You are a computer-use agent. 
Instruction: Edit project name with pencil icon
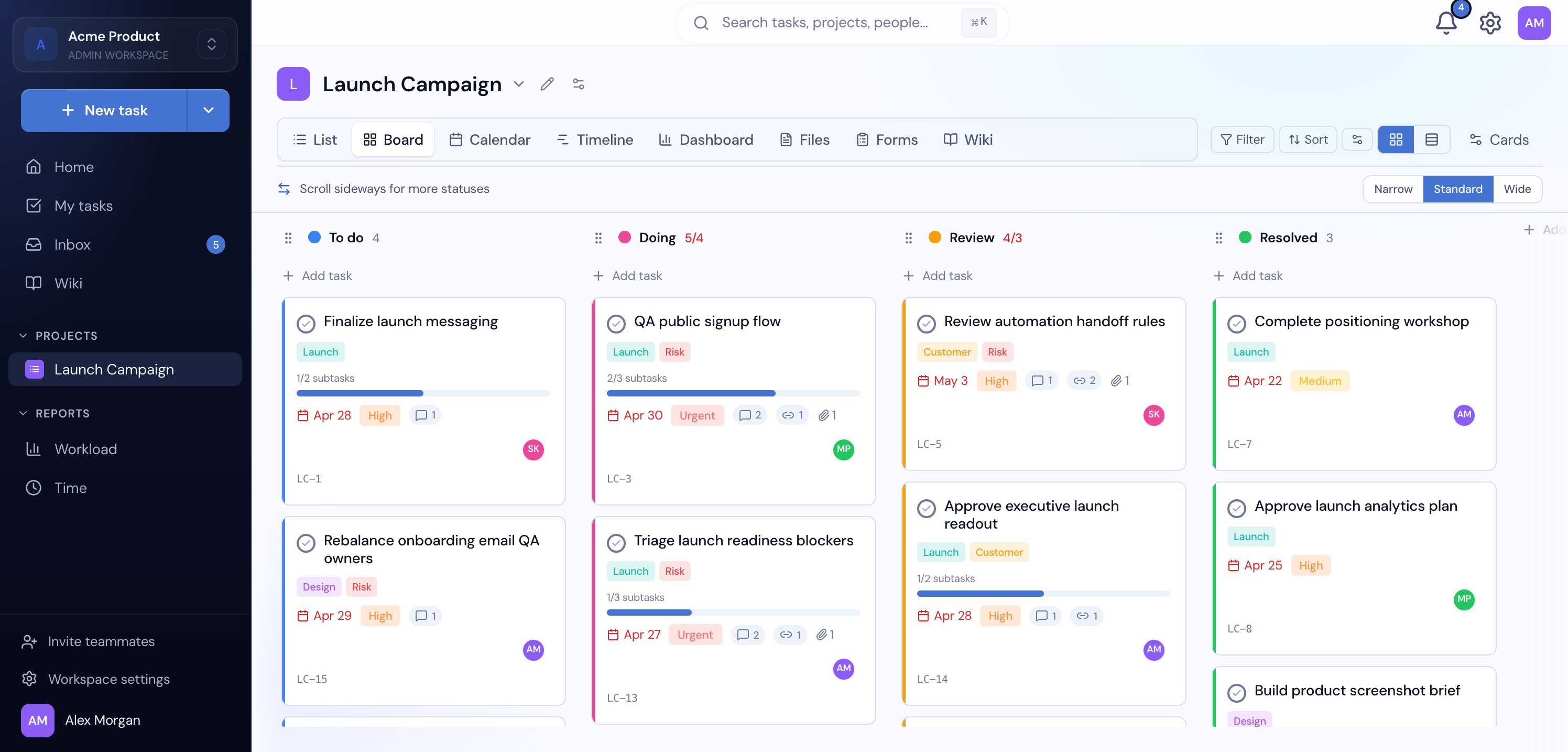(x=547, y=83)
